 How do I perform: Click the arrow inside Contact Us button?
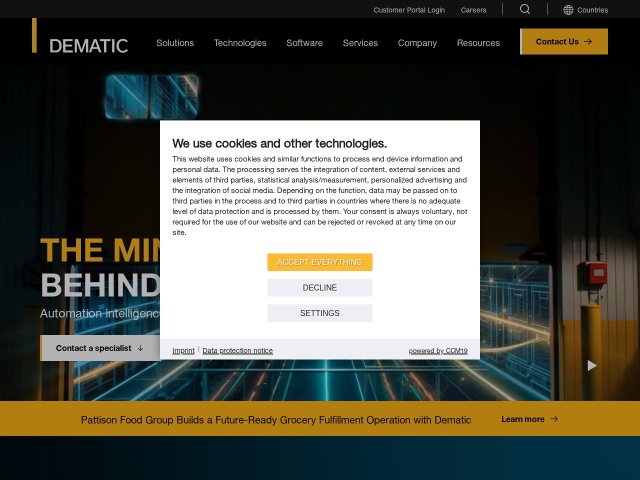[588, 42]
